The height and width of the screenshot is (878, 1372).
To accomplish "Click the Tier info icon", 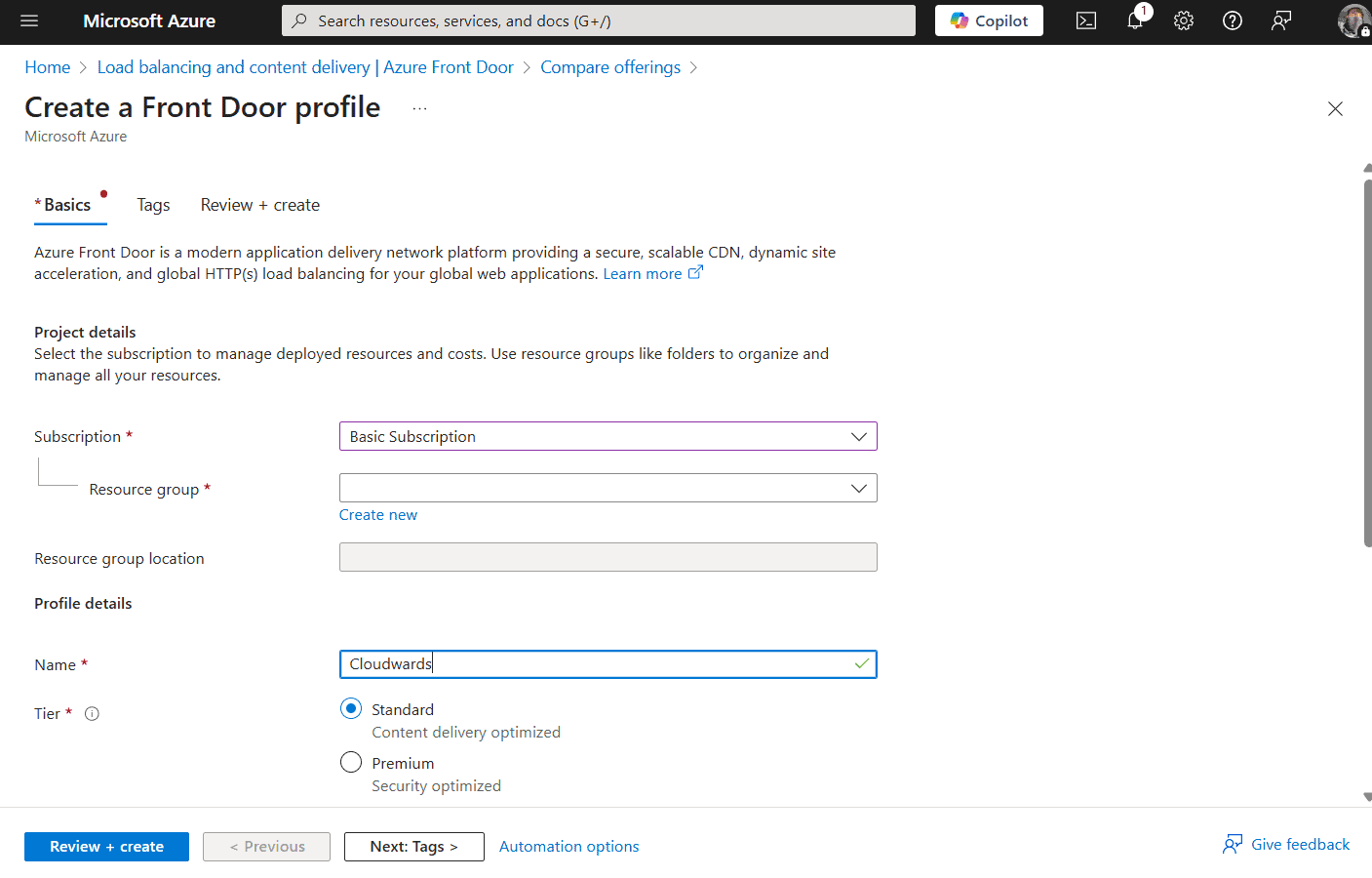I will click(x=92, y=714).
